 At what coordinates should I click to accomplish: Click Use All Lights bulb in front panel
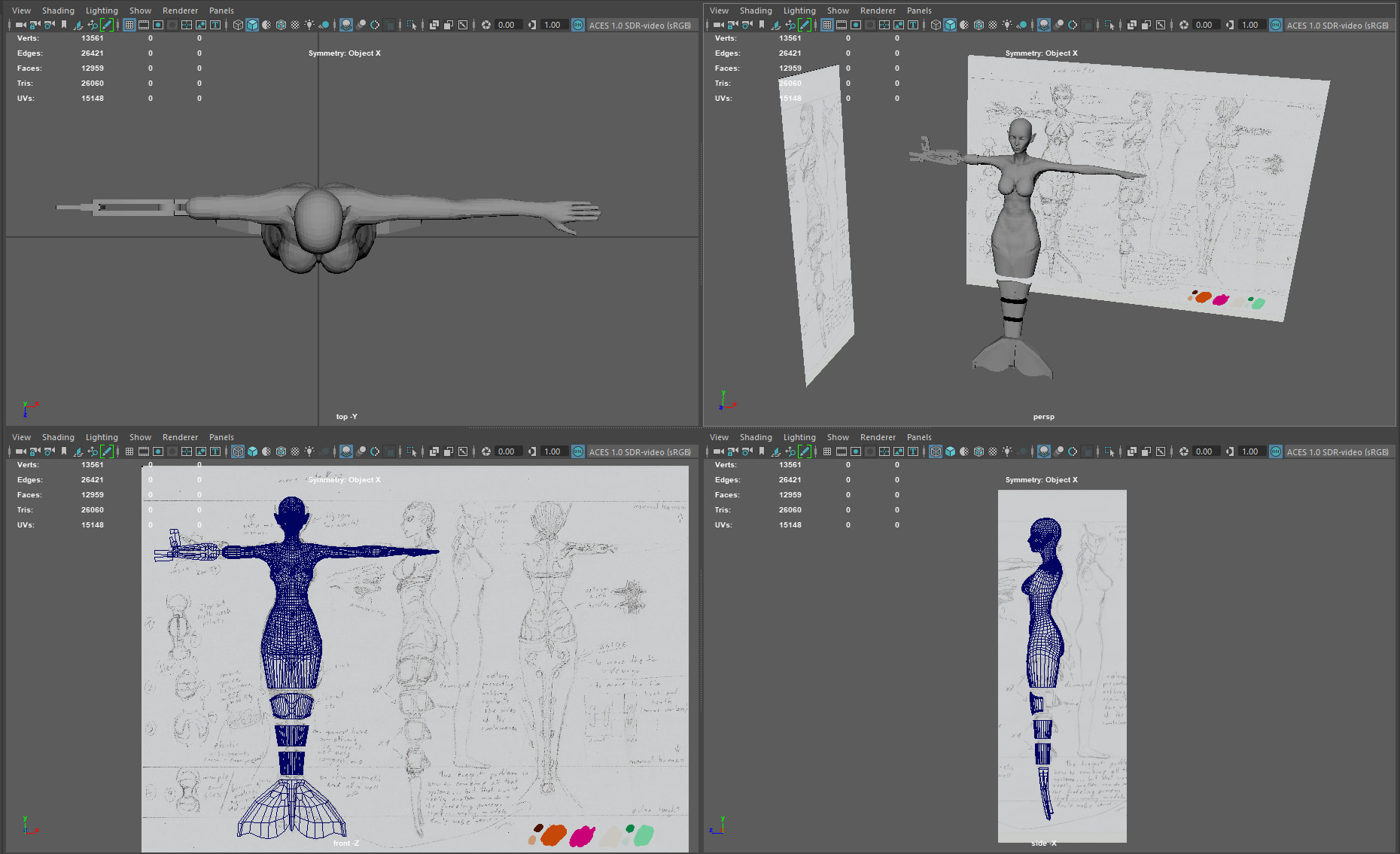click(309, 451)
